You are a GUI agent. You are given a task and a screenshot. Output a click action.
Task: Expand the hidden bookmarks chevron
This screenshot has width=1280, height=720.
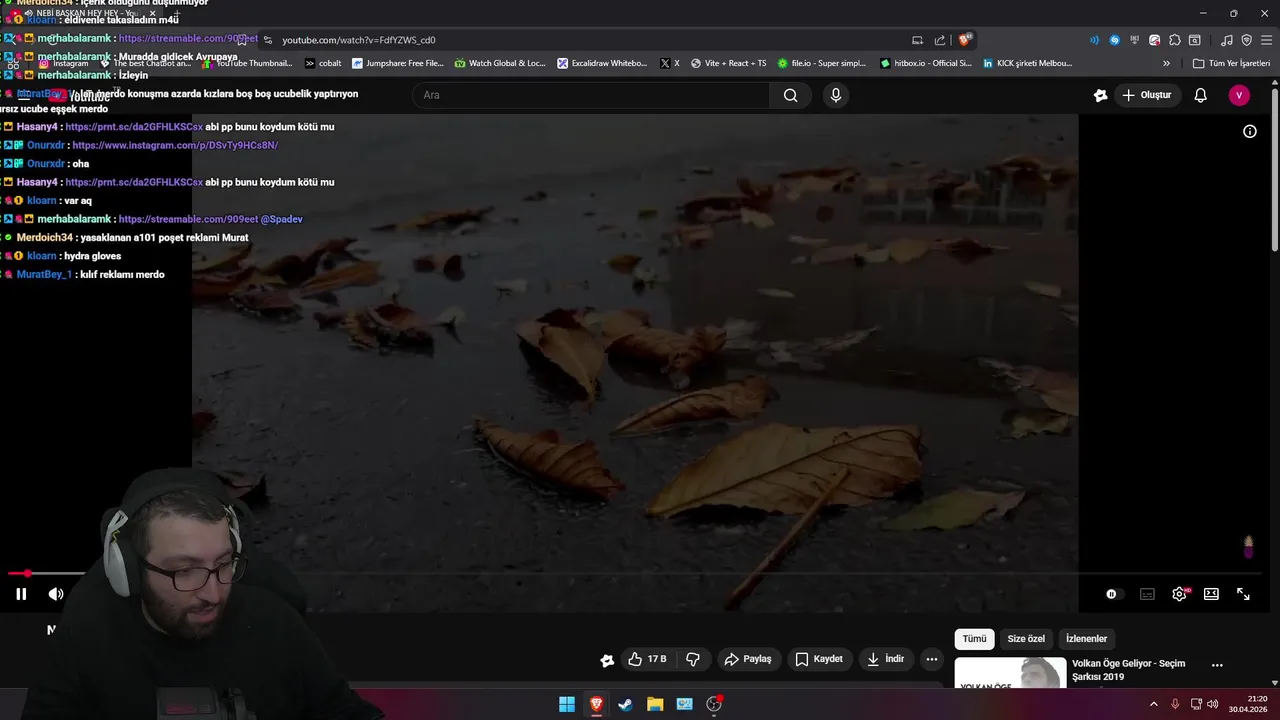click(x=1166, y=63)
